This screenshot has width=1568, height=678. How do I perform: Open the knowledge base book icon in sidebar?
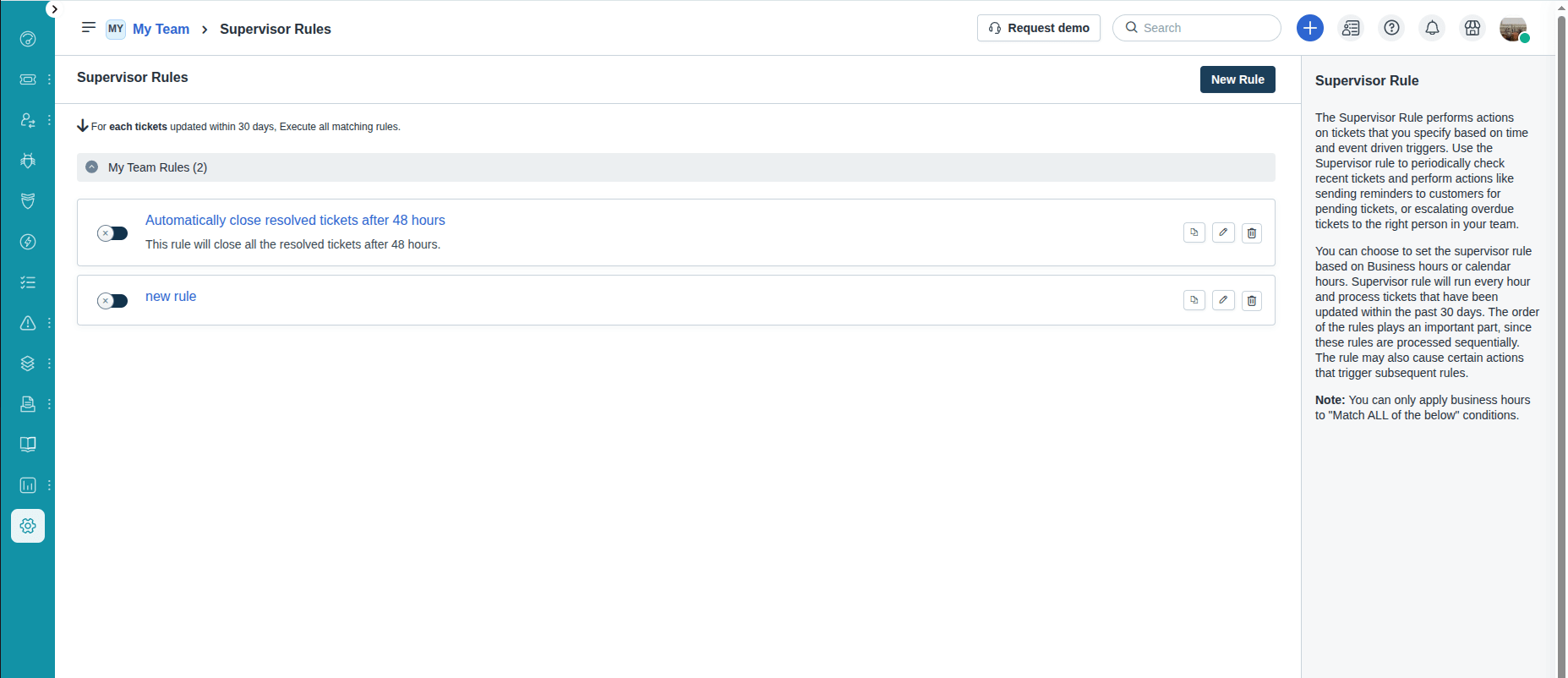coord(28,445)
